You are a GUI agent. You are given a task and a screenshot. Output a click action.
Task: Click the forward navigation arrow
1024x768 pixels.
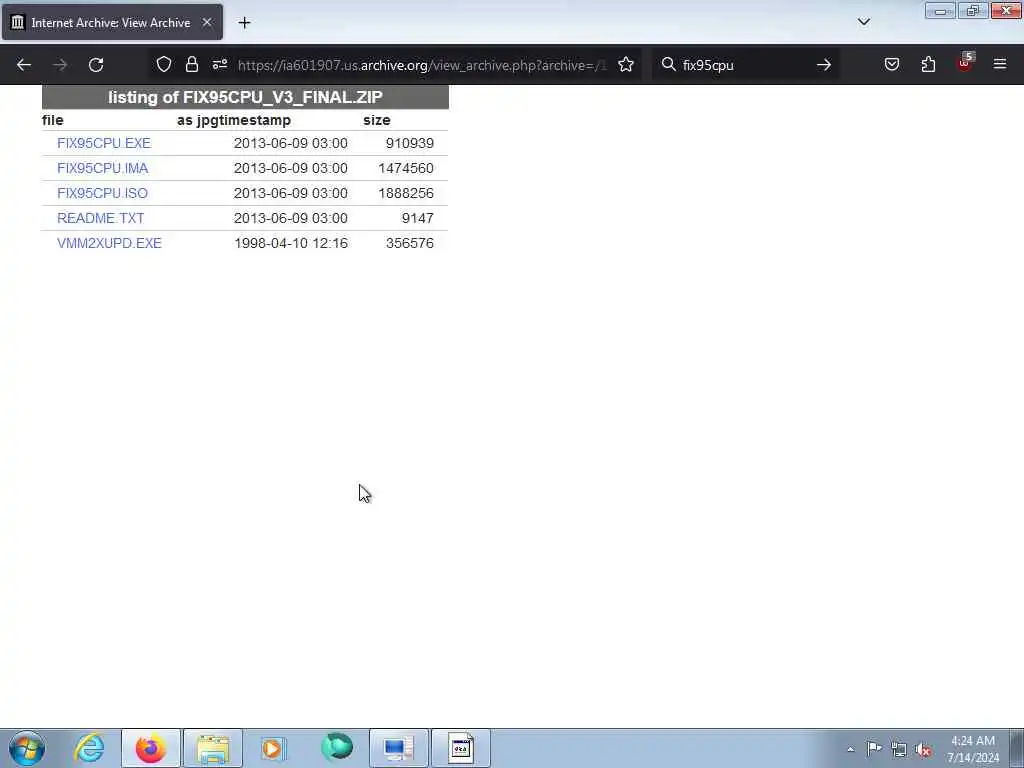(59, 65)
